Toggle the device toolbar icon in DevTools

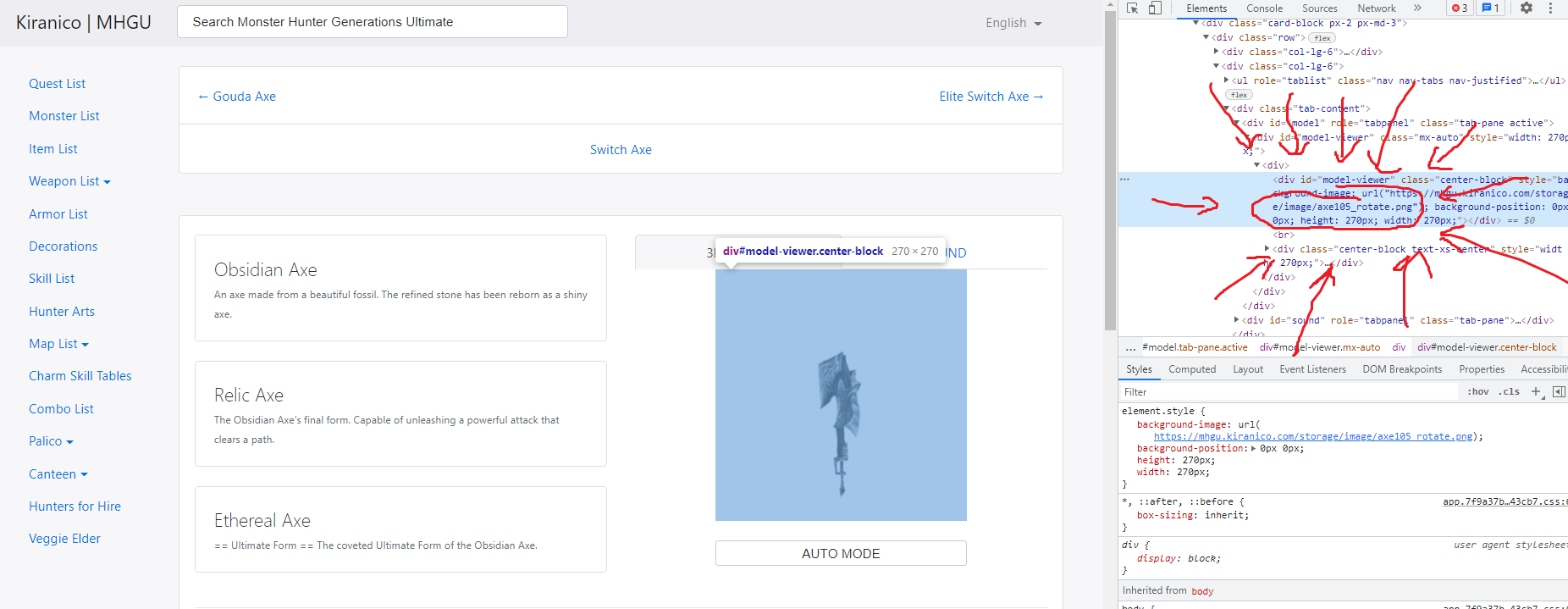click(1155, 8)
